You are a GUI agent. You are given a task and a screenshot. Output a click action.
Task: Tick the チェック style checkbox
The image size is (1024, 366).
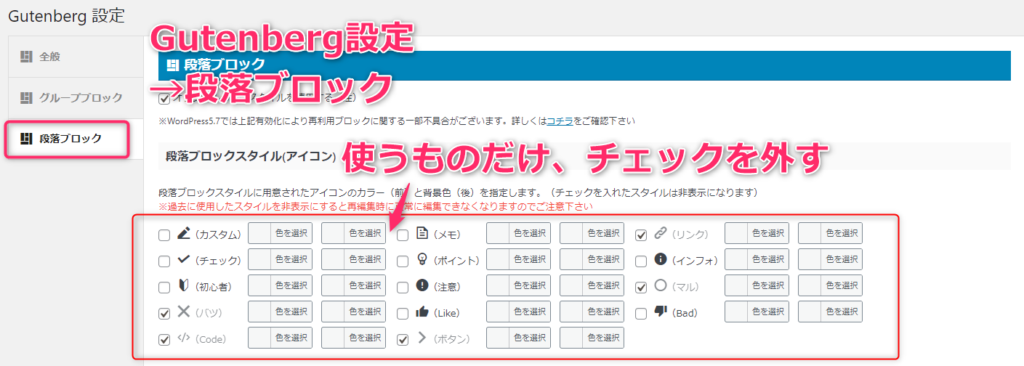click(x=165, y=261)
